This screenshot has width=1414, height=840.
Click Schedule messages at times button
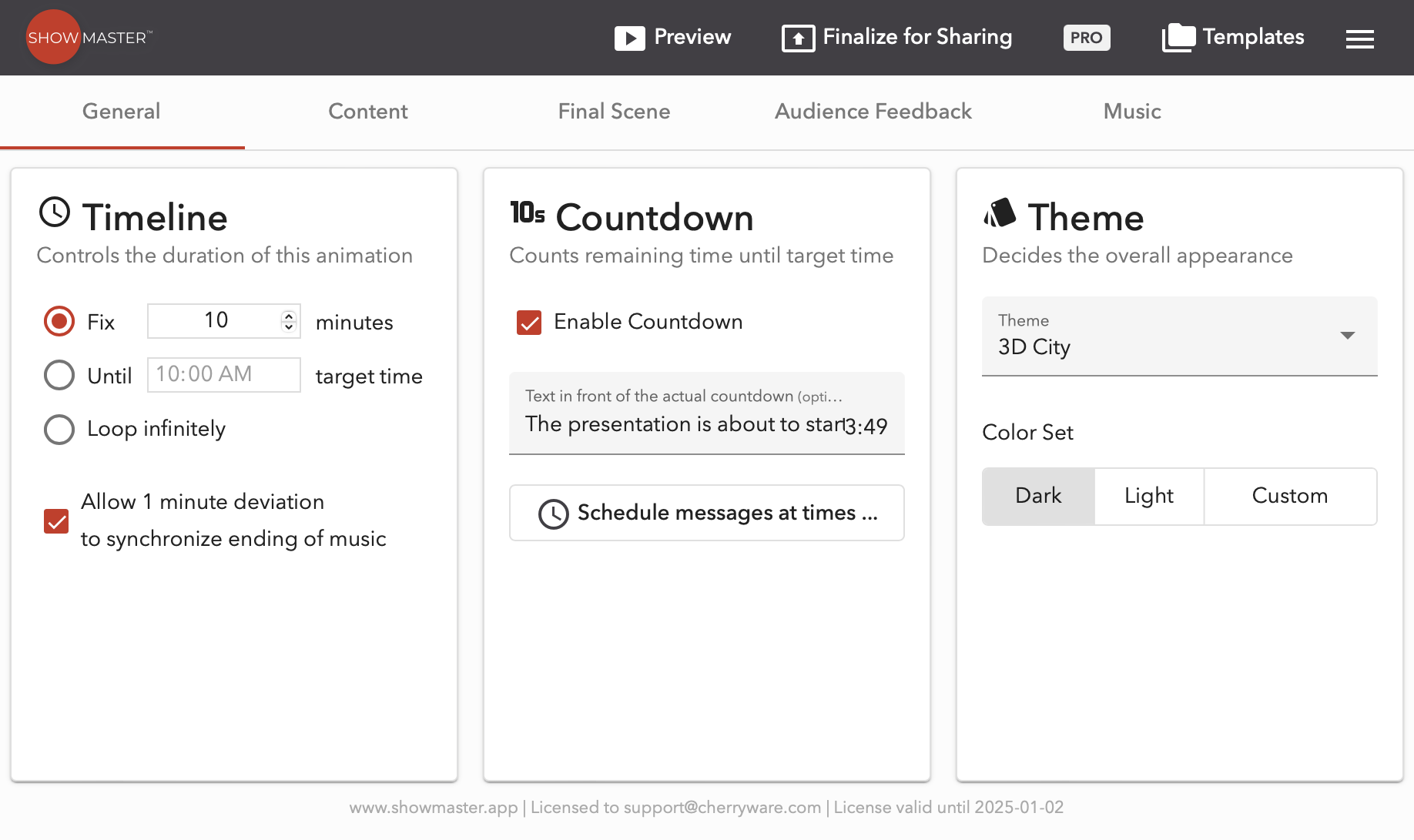(x=706, y=513)
